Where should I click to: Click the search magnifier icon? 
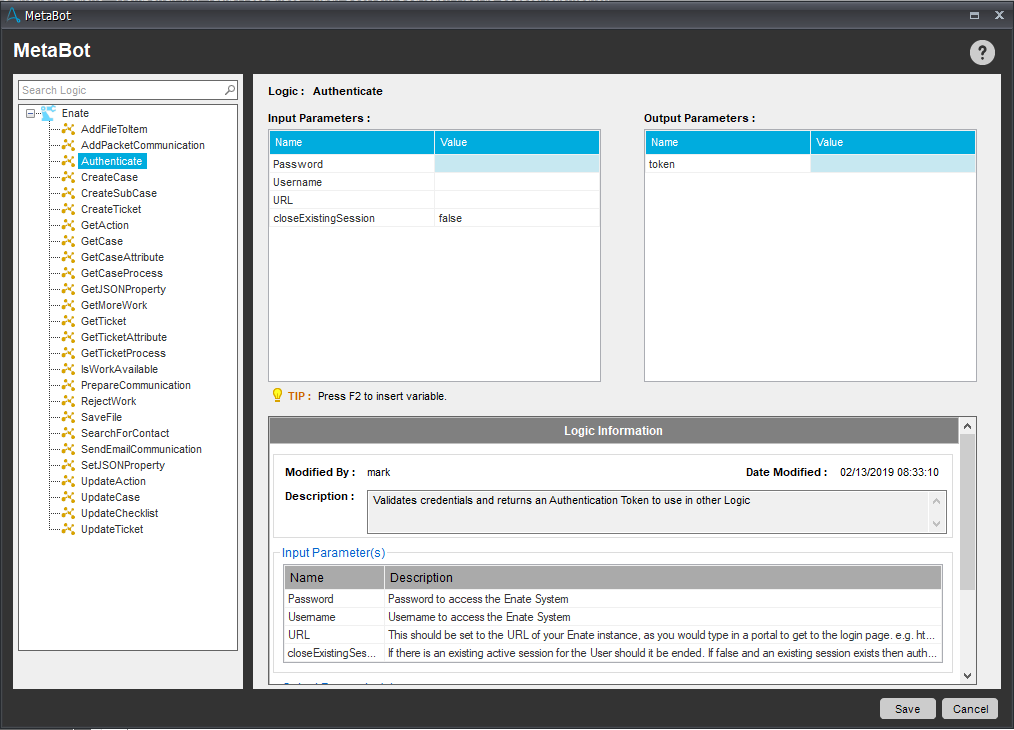(x=229, y=90)
